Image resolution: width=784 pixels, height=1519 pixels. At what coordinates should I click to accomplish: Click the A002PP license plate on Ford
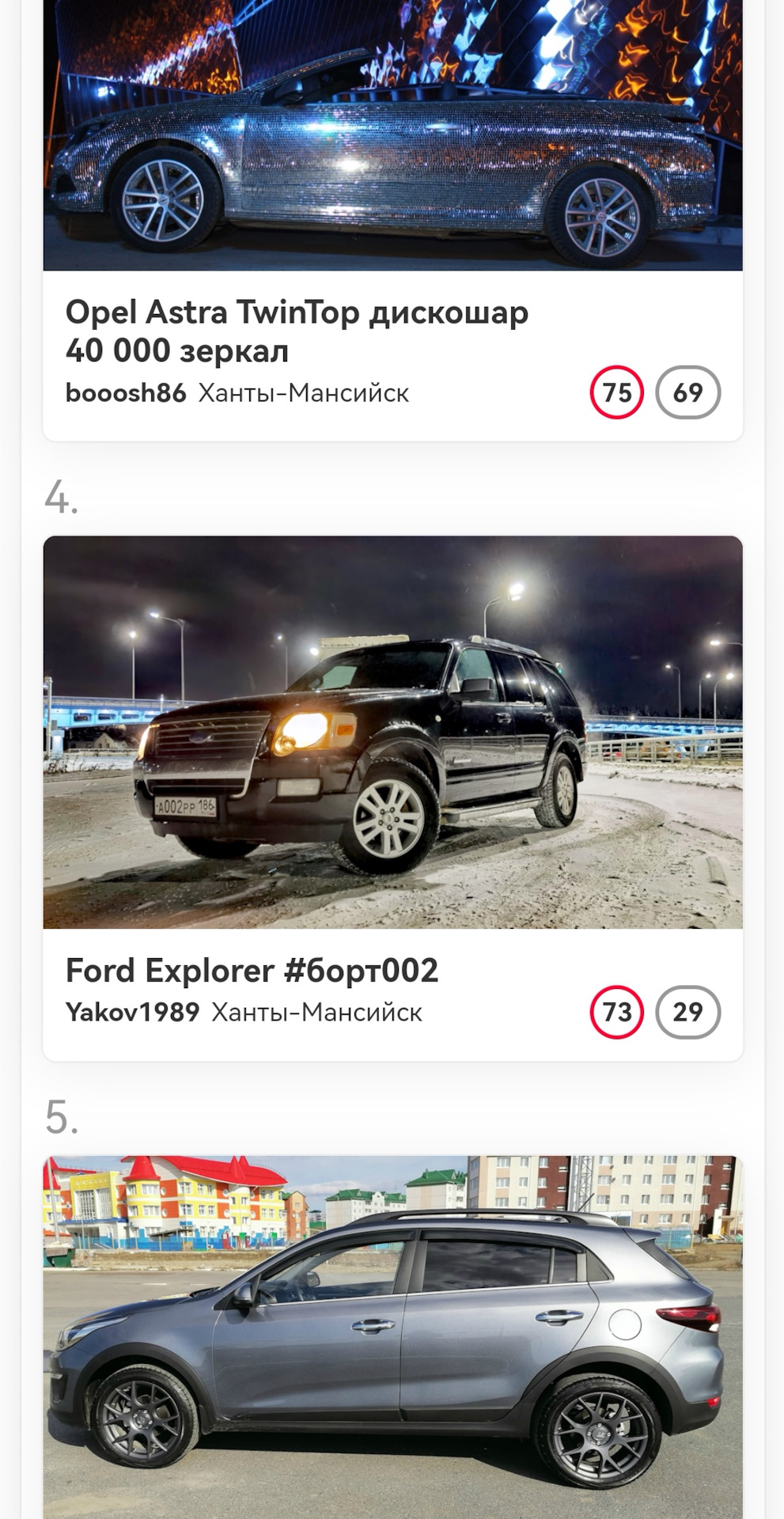tap(185, 807)
